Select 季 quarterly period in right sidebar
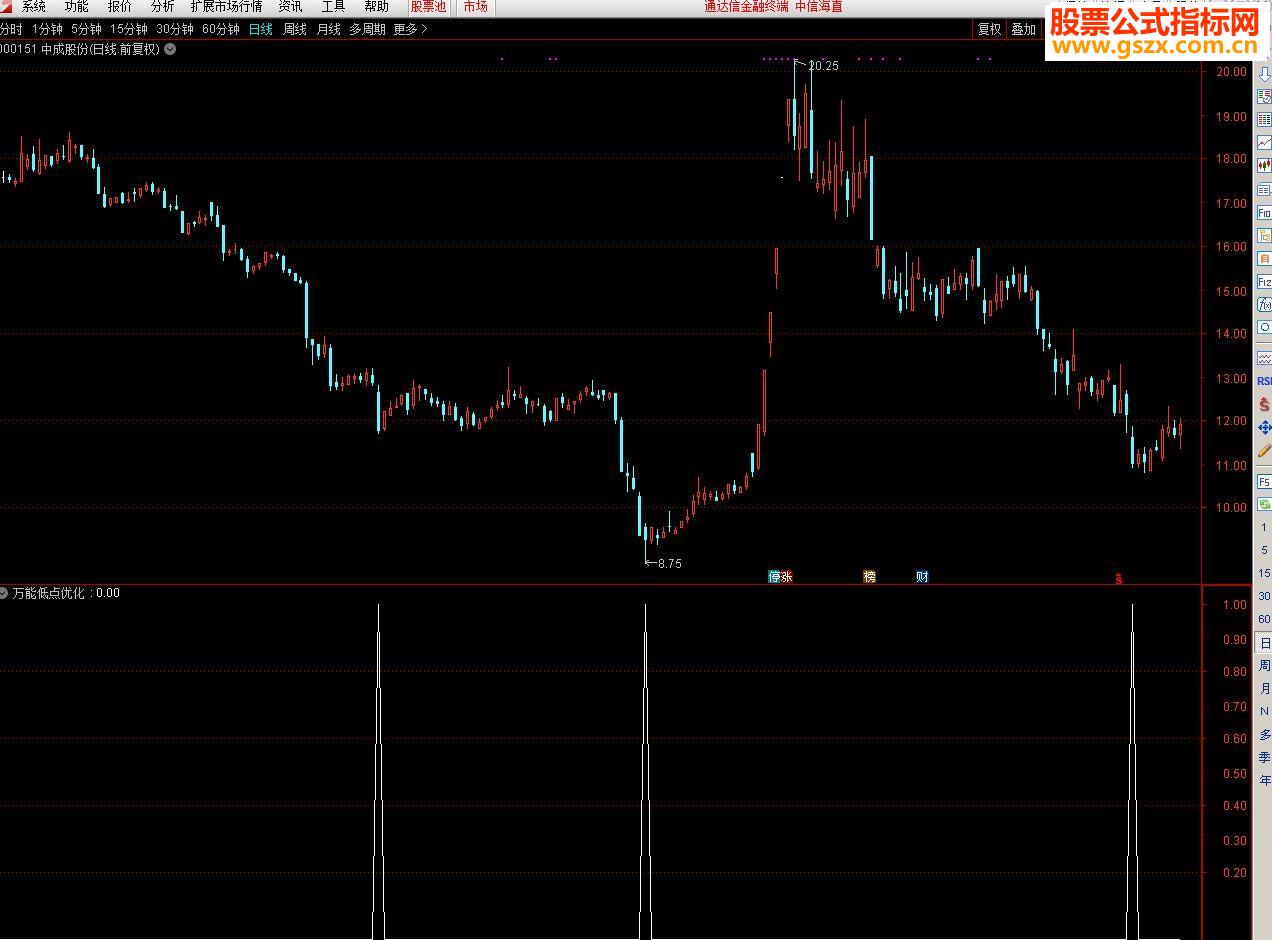 pos(1264,758)
